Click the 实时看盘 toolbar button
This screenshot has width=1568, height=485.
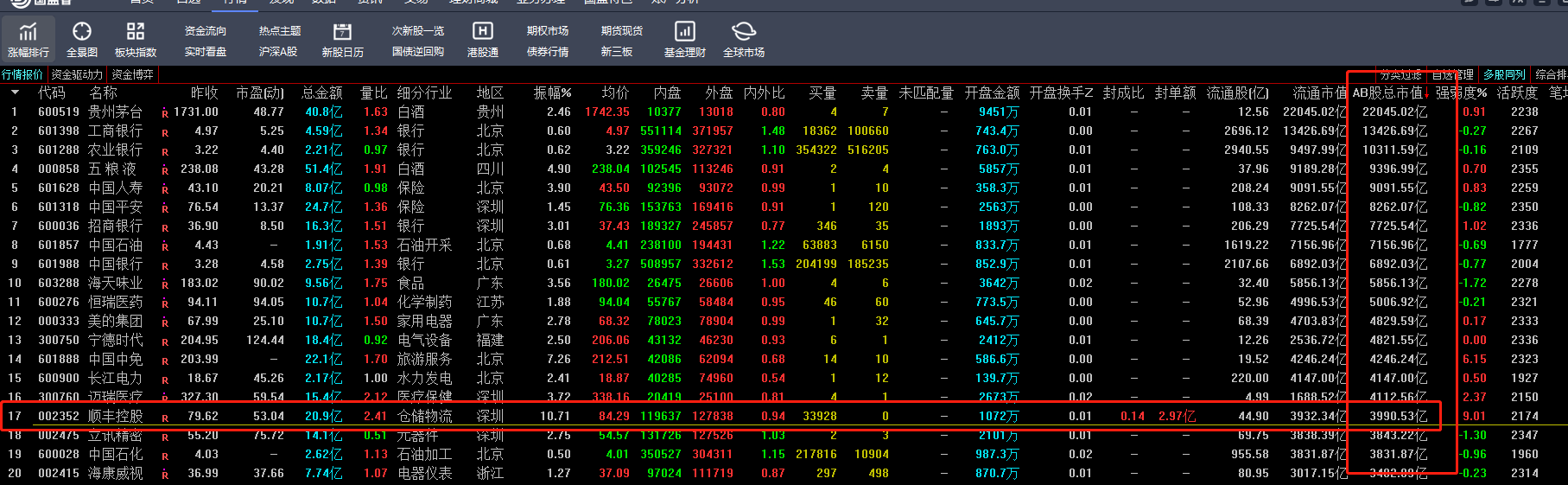point(206,52)
